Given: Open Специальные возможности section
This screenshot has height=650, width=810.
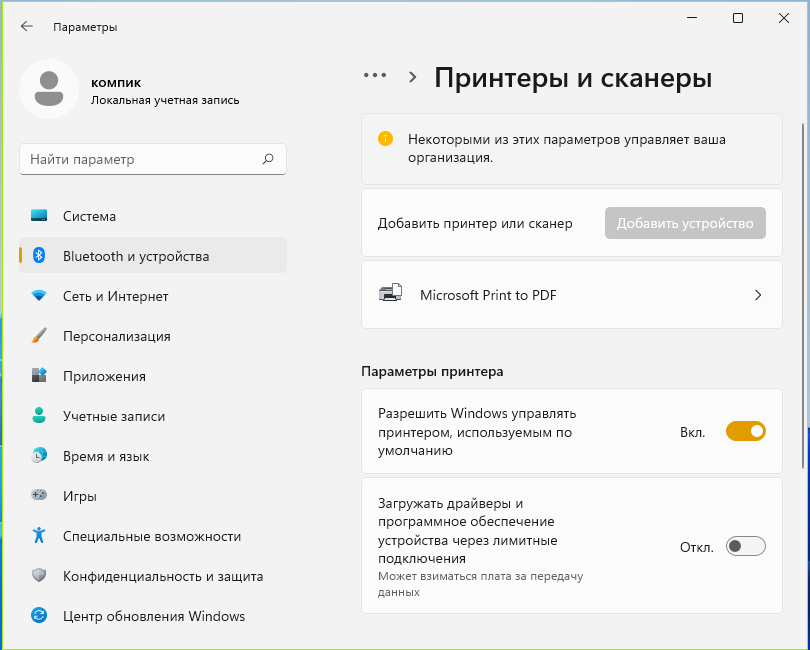Looking at the screenshot, I should [x=153, y=536].
